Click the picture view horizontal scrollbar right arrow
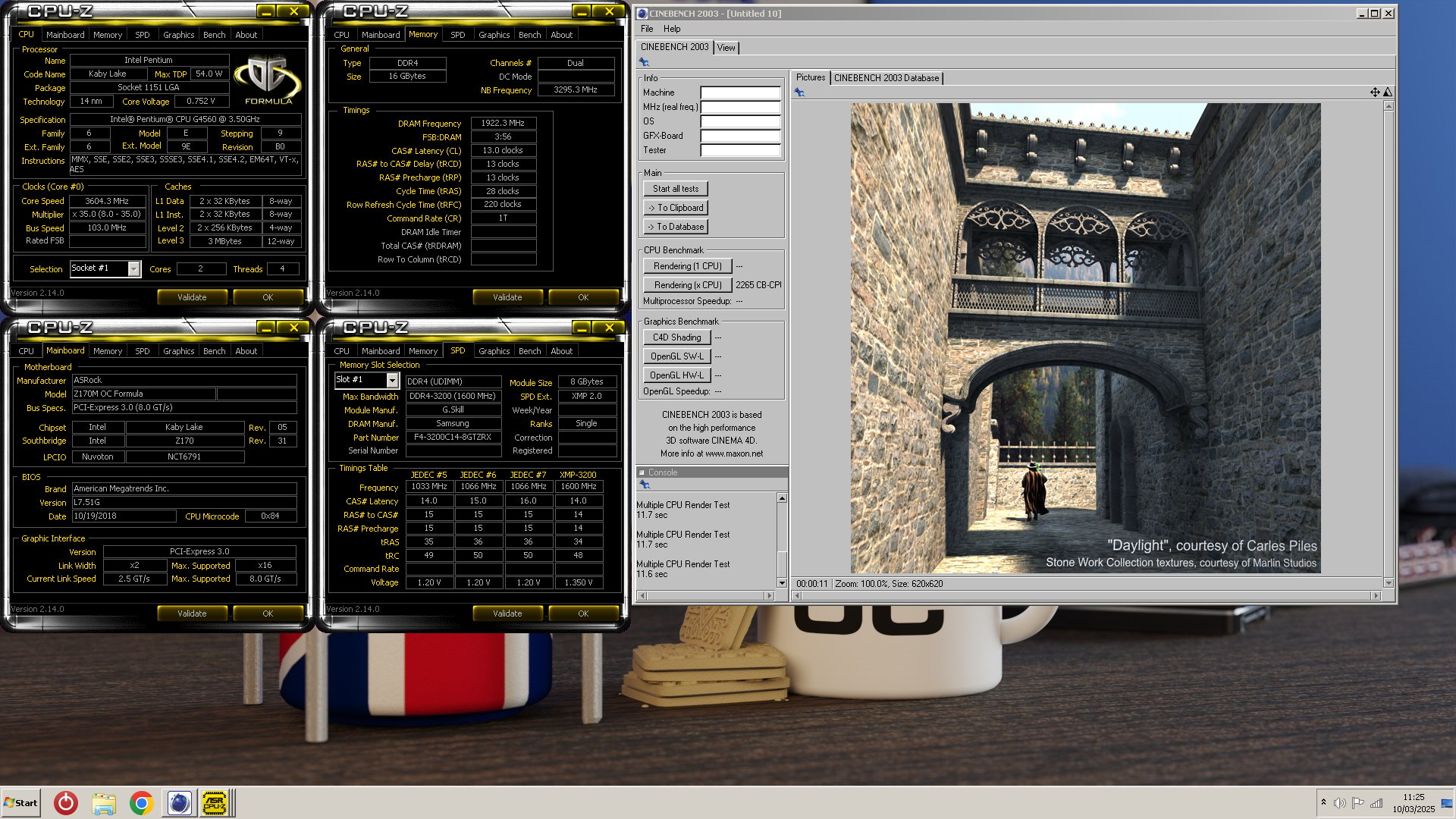Screen dimensions: 1456x819 click(1376, 596)
